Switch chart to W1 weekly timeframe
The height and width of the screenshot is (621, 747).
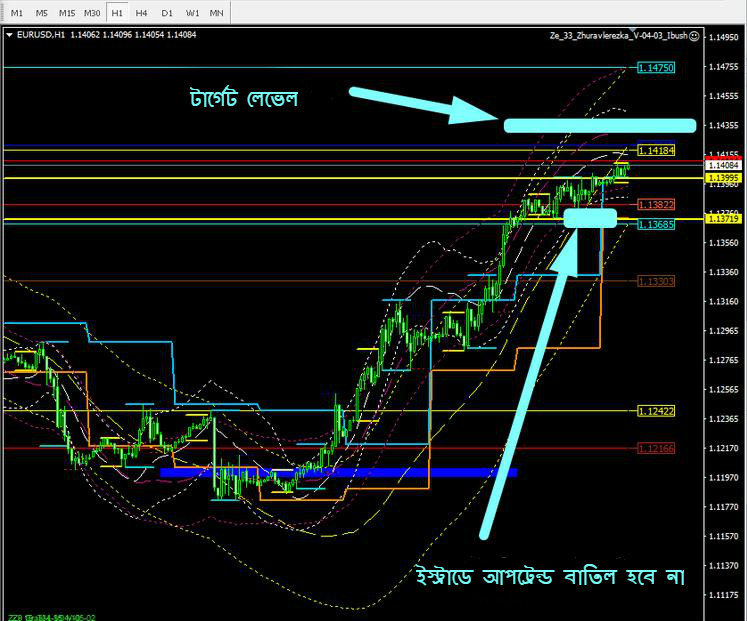click(x=192, y=13)
